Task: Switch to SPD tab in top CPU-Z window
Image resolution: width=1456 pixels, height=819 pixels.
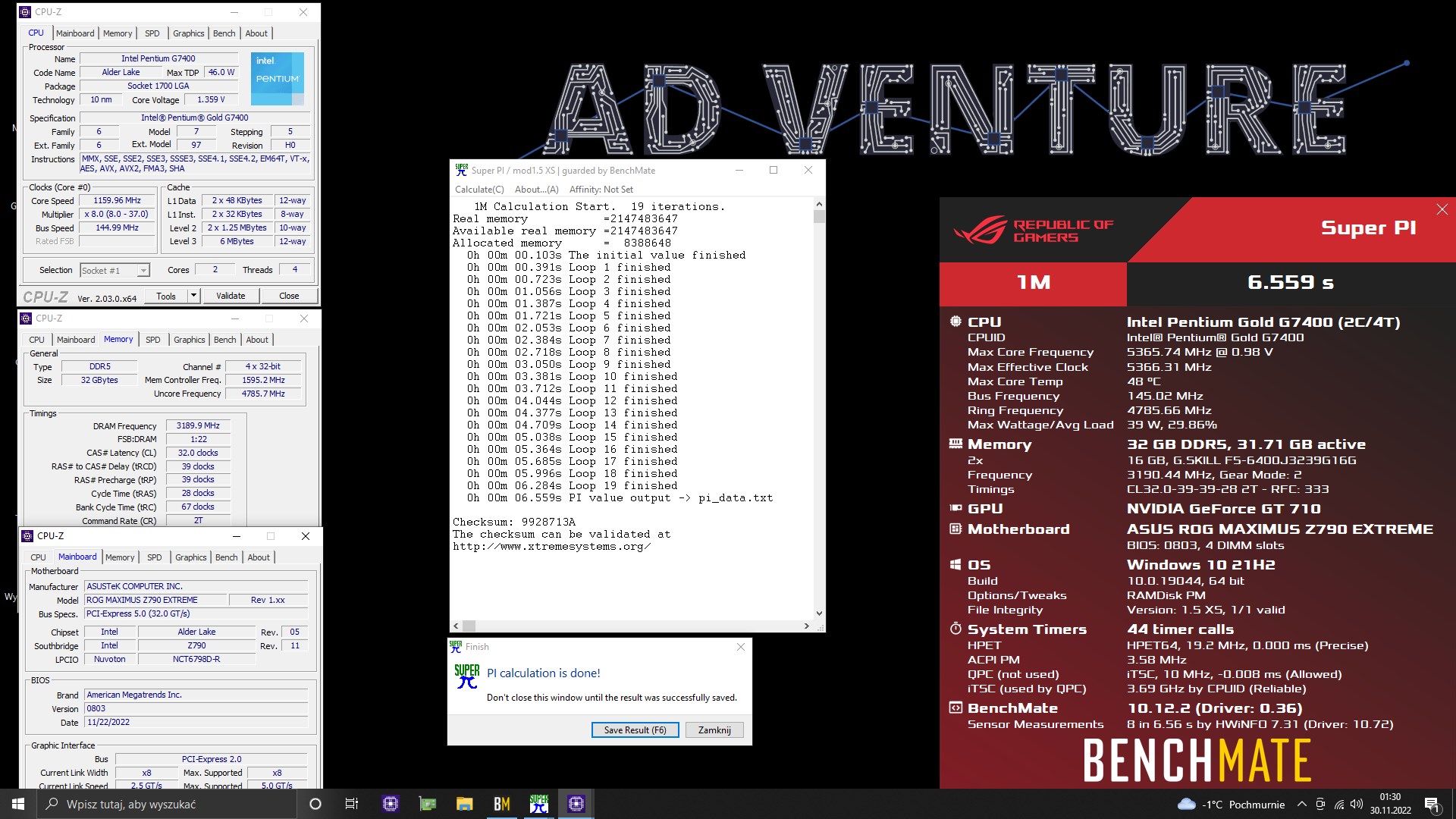Action: pyautogui.click(x=152, y=33)
